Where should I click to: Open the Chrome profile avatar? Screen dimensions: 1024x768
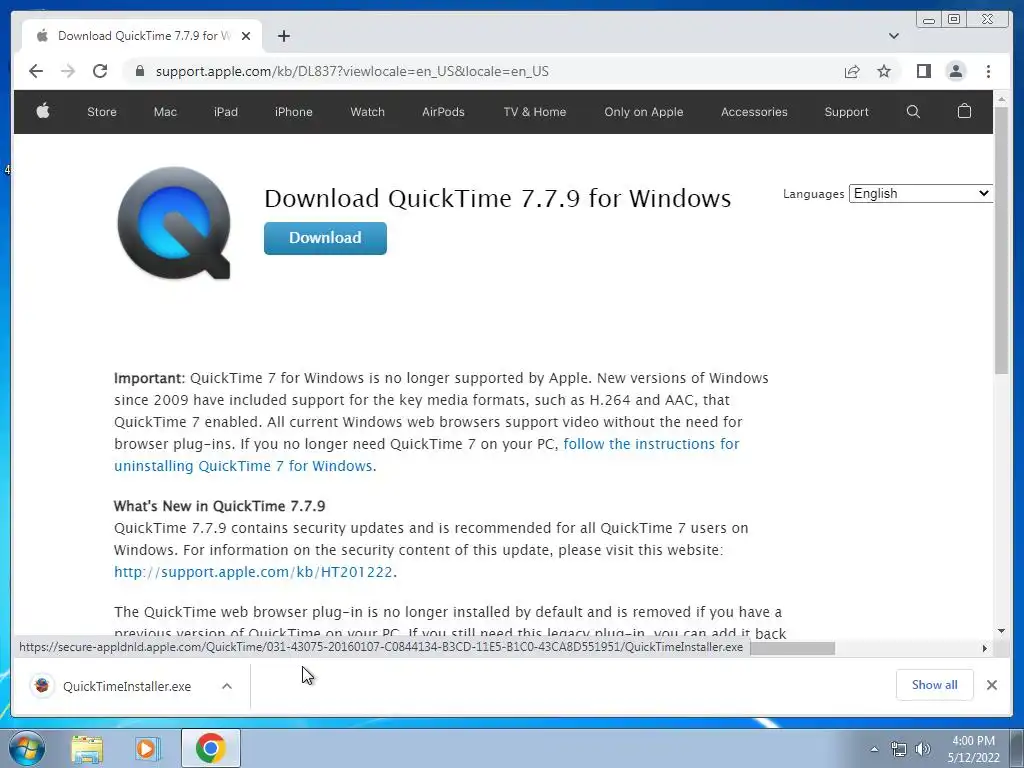pyautogui.click(x=955, y=71)
